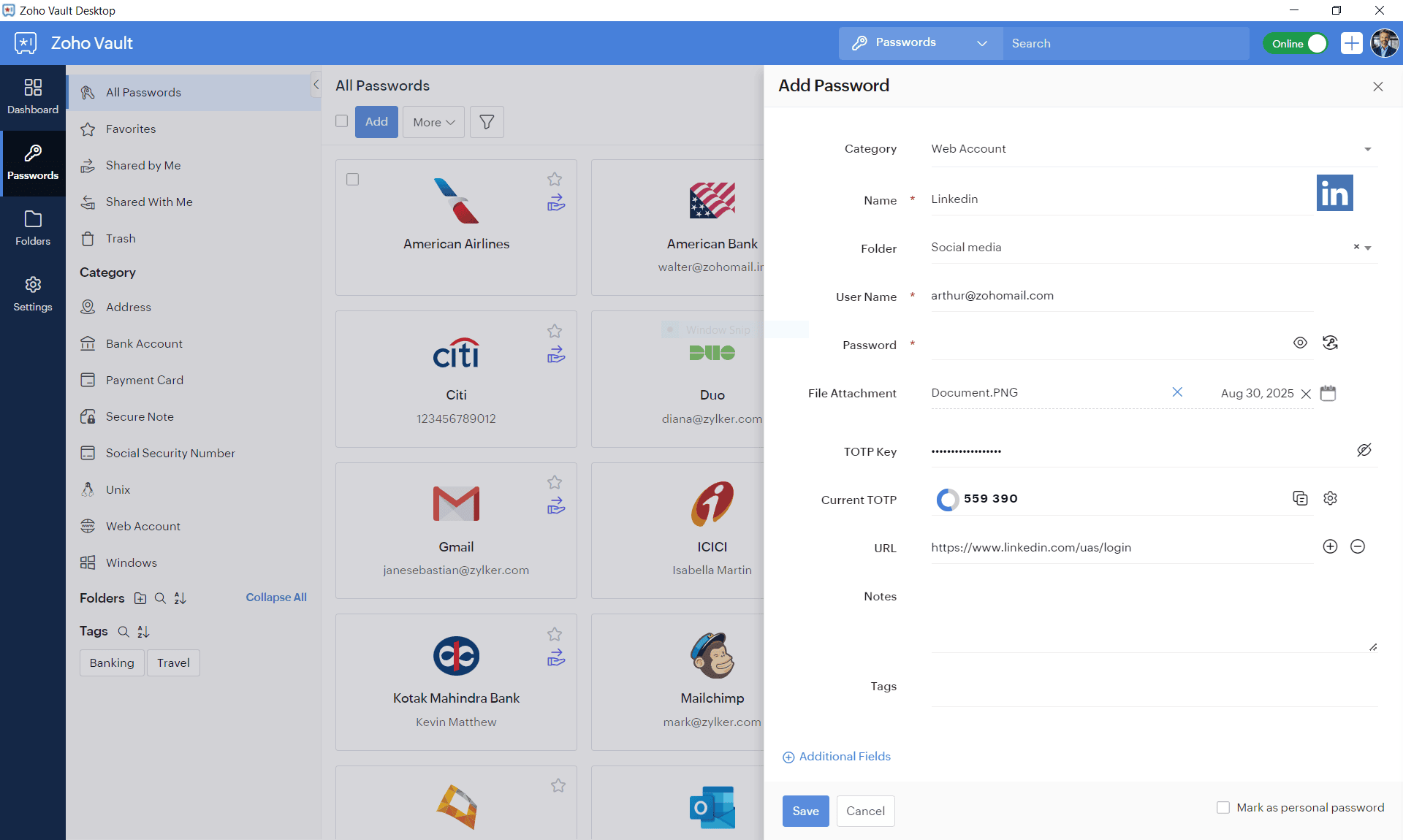Click into the Search field
The width and height of the screenshot is (1403, 840).
1125,43
